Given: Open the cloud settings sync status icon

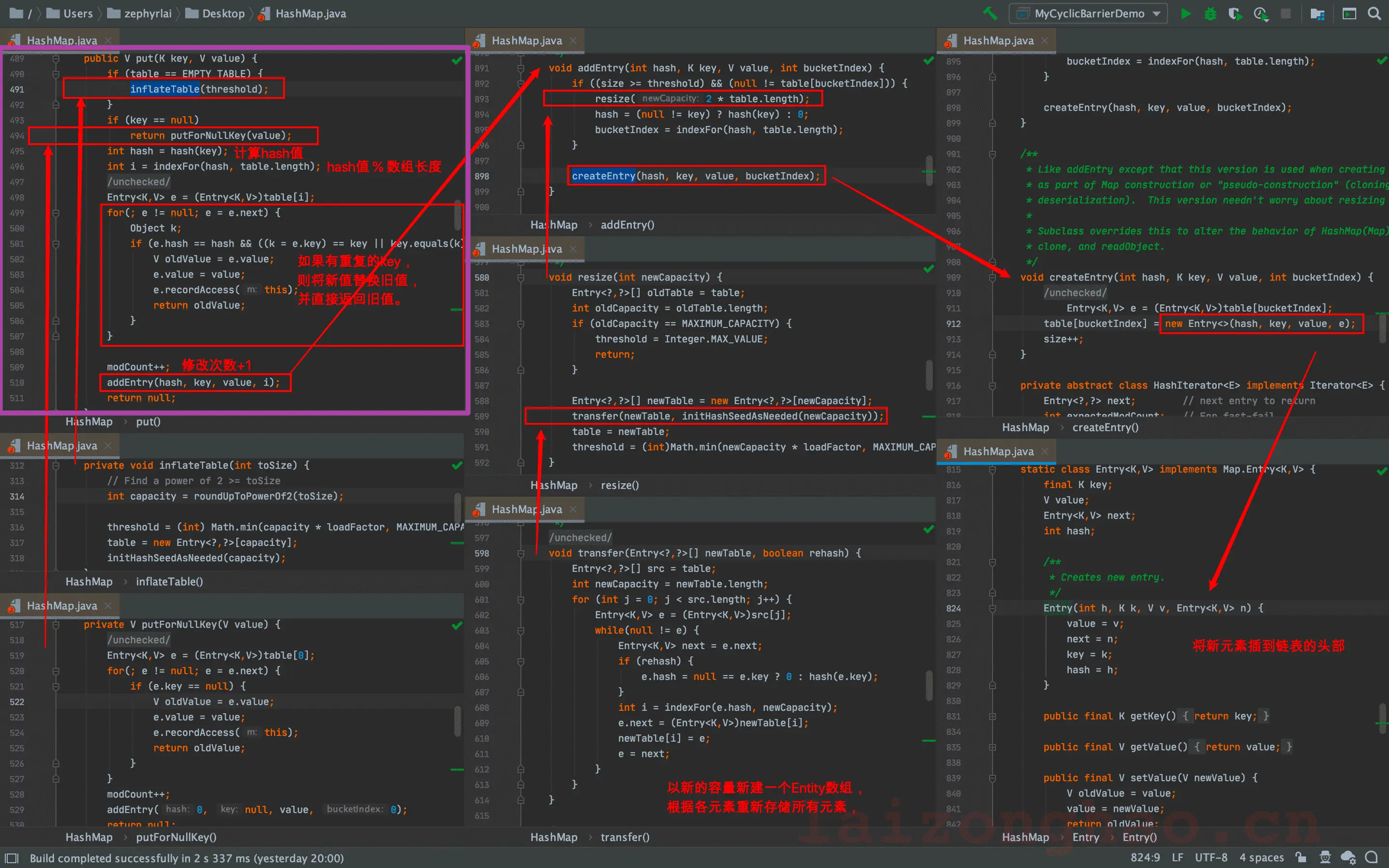Looking at the screenshot, I should (x=1348, y=858).
